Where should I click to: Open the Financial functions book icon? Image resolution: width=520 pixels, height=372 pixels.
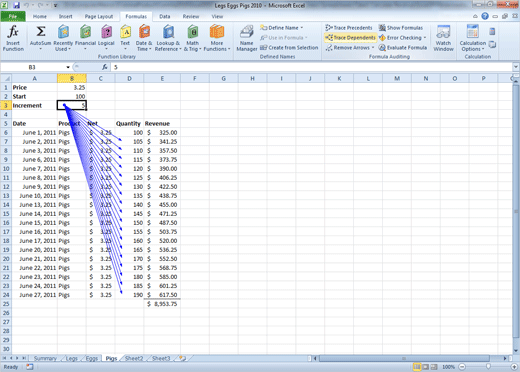[85, 32]
